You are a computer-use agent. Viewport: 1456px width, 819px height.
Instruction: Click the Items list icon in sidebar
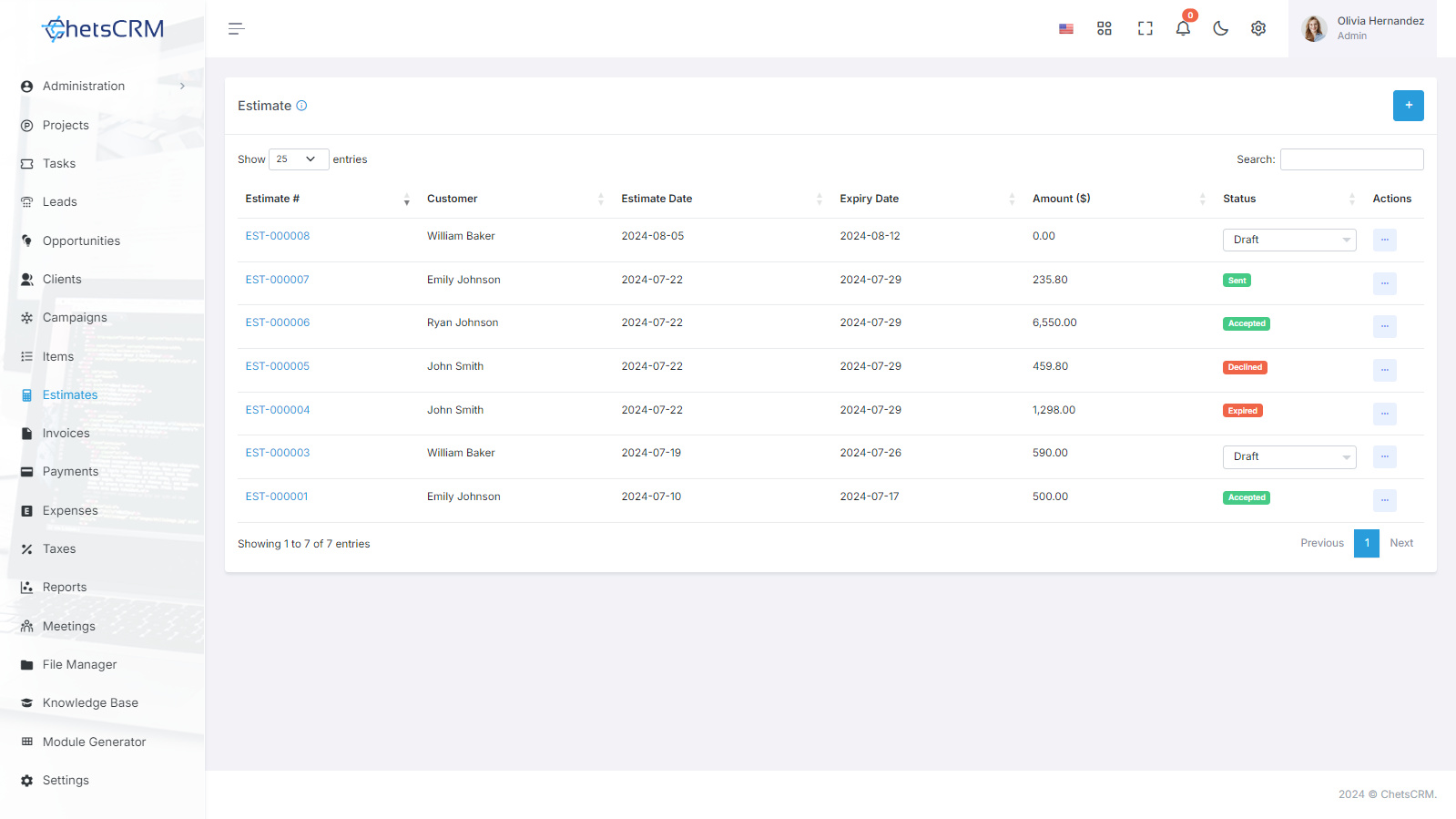[x=26, y=357]
